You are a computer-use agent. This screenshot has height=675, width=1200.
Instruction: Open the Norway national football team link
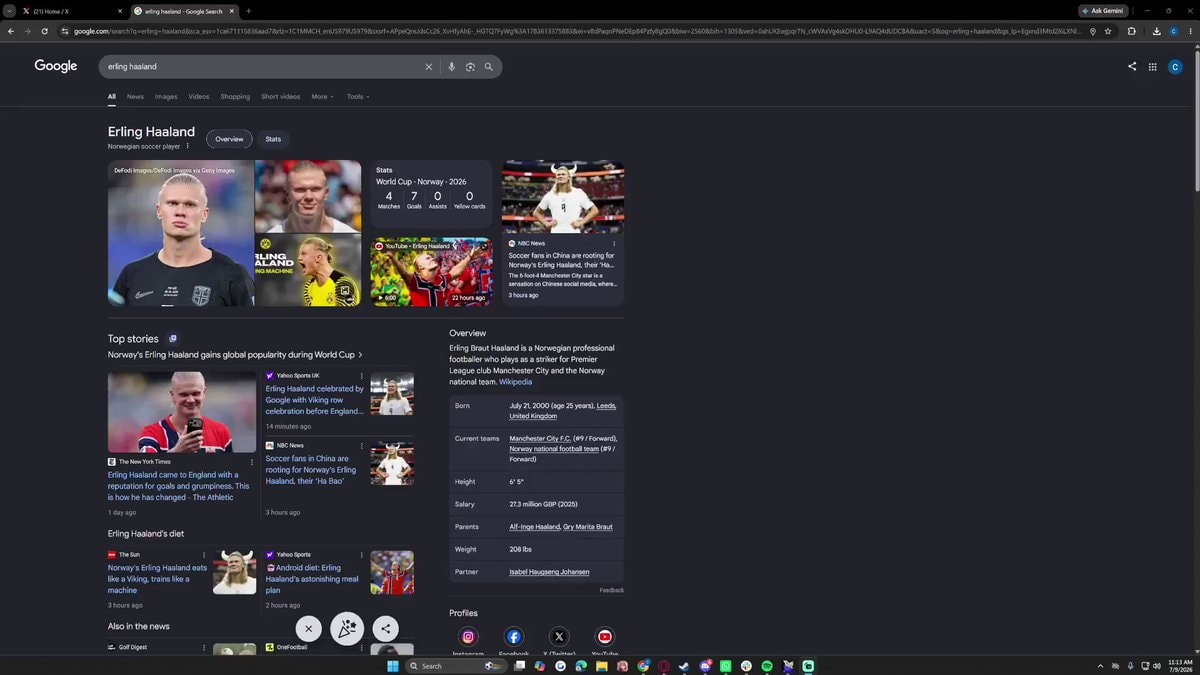click(x=554, y=449)
